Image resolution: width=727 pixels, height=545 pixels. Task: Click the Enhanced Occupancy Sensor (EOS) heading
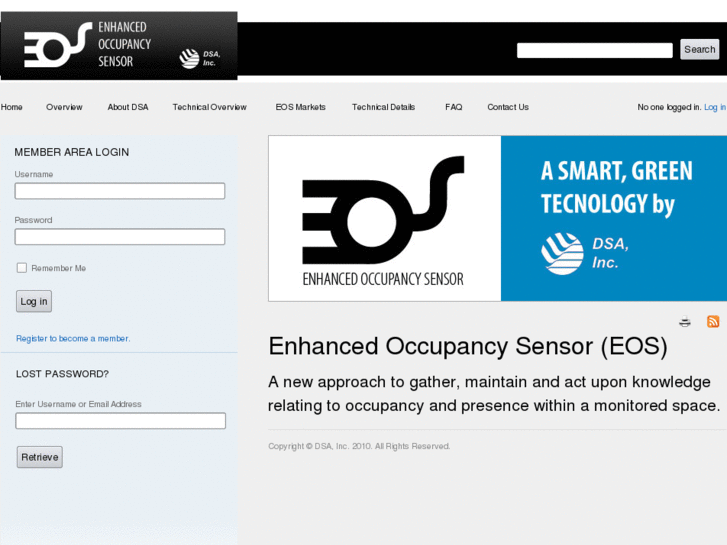[468, 346]
